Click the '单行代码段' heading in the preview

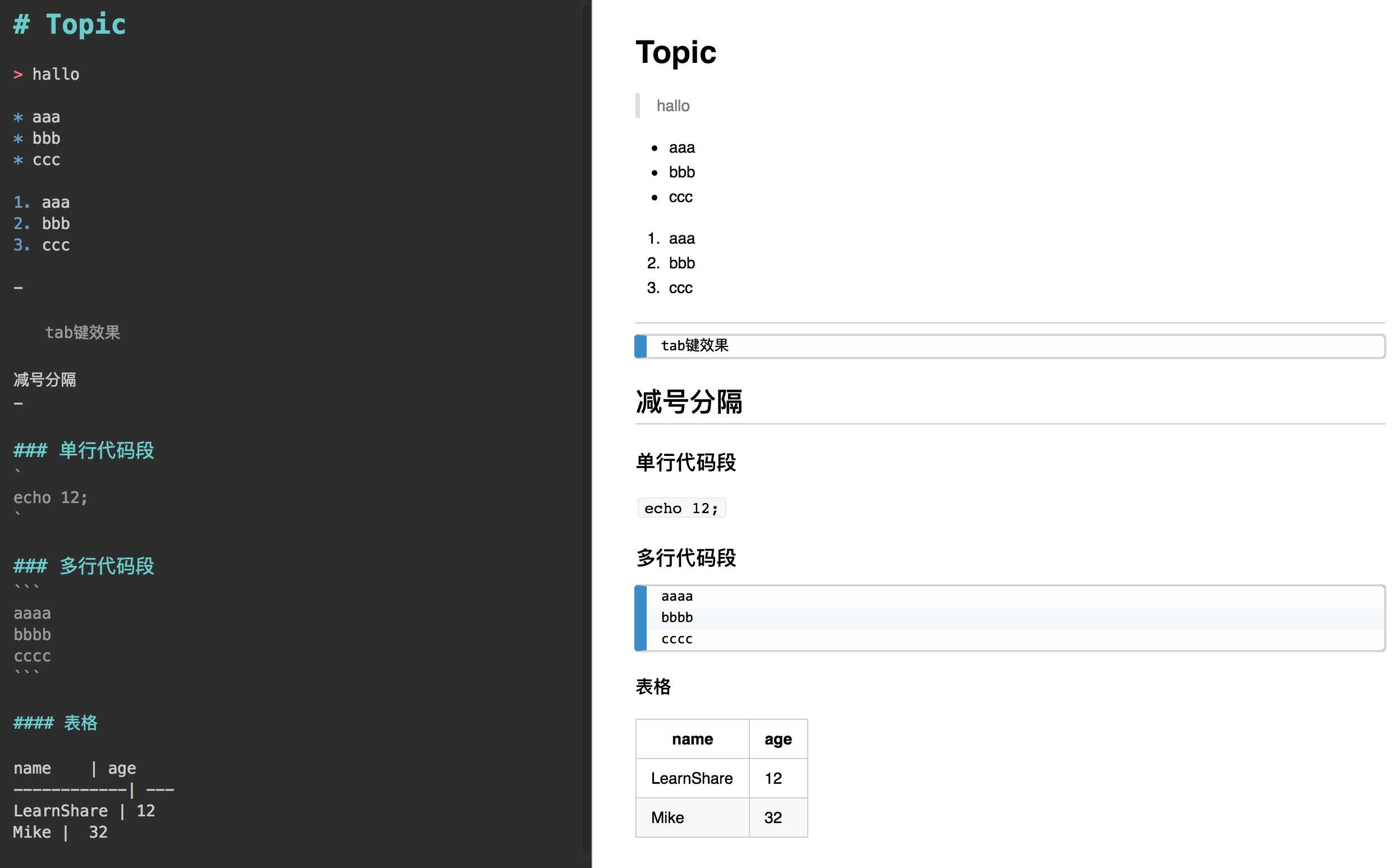pos(685,462)
